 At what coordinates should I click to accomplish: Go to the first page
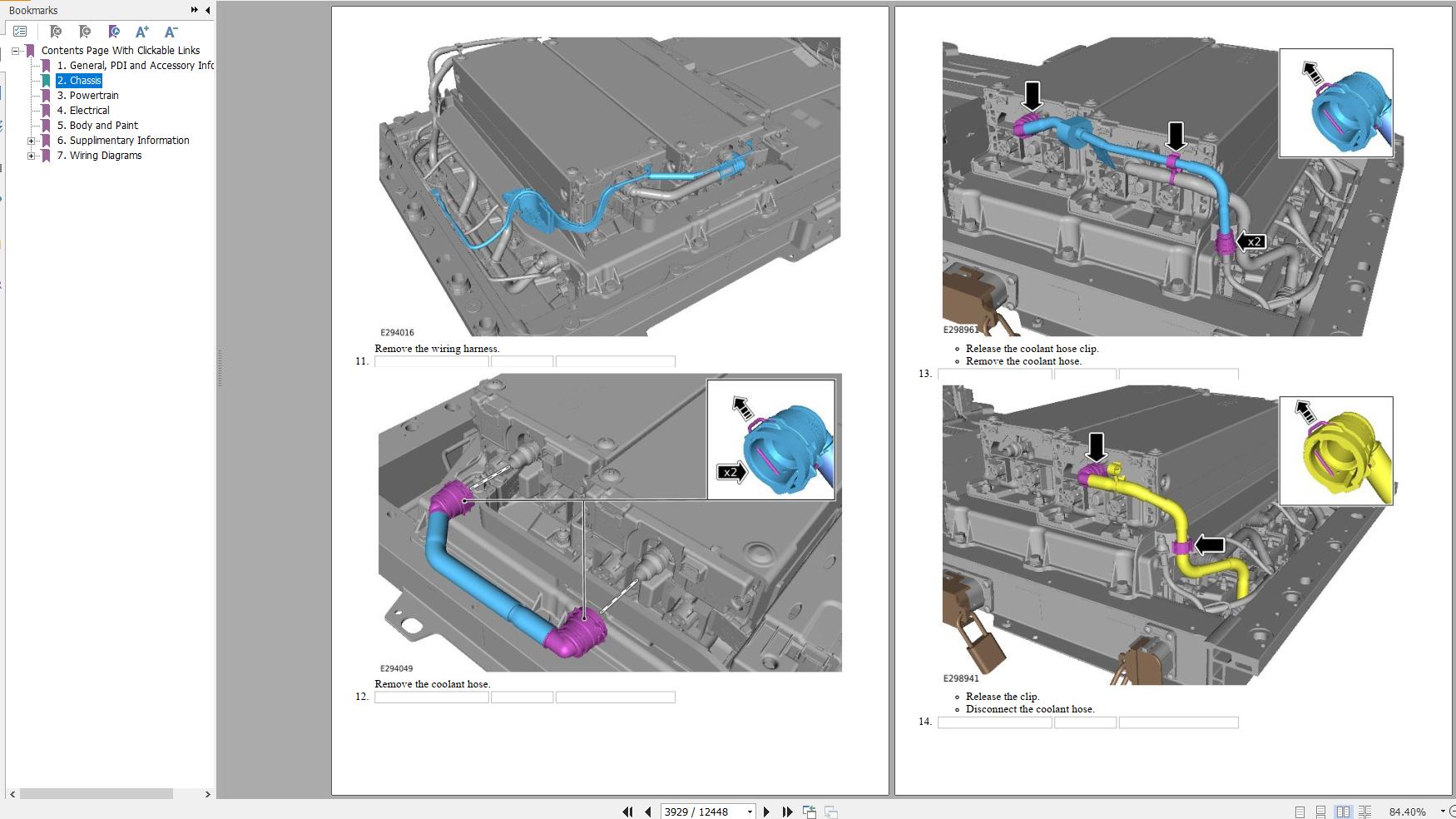click(x=627, y=812)
